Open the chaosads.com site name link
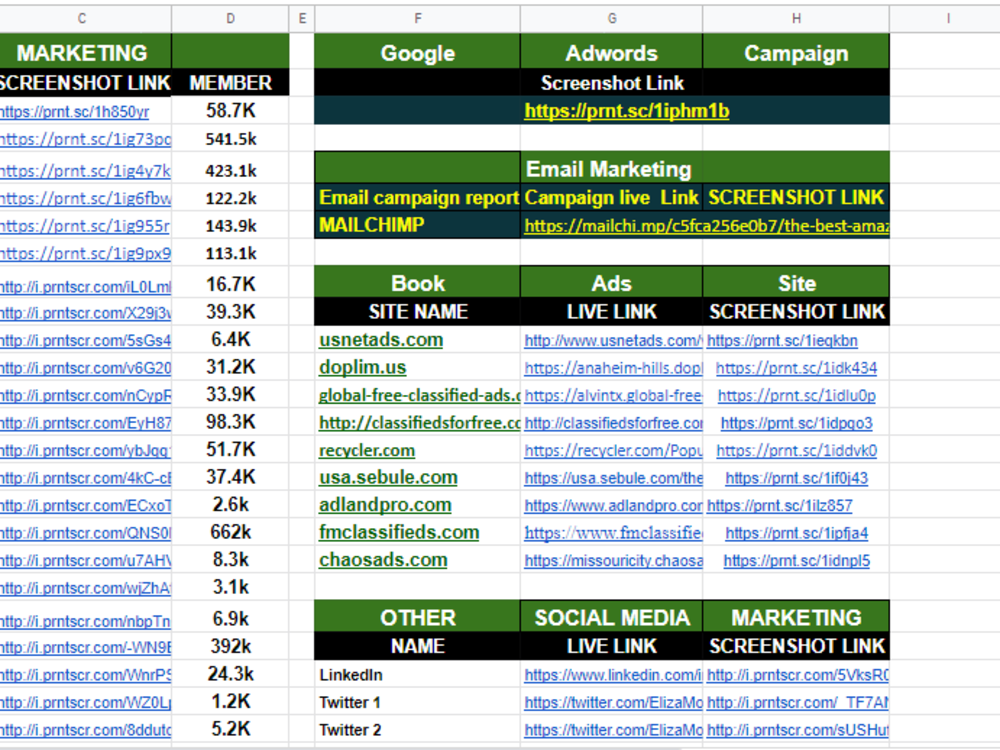 tap(383, 560)
